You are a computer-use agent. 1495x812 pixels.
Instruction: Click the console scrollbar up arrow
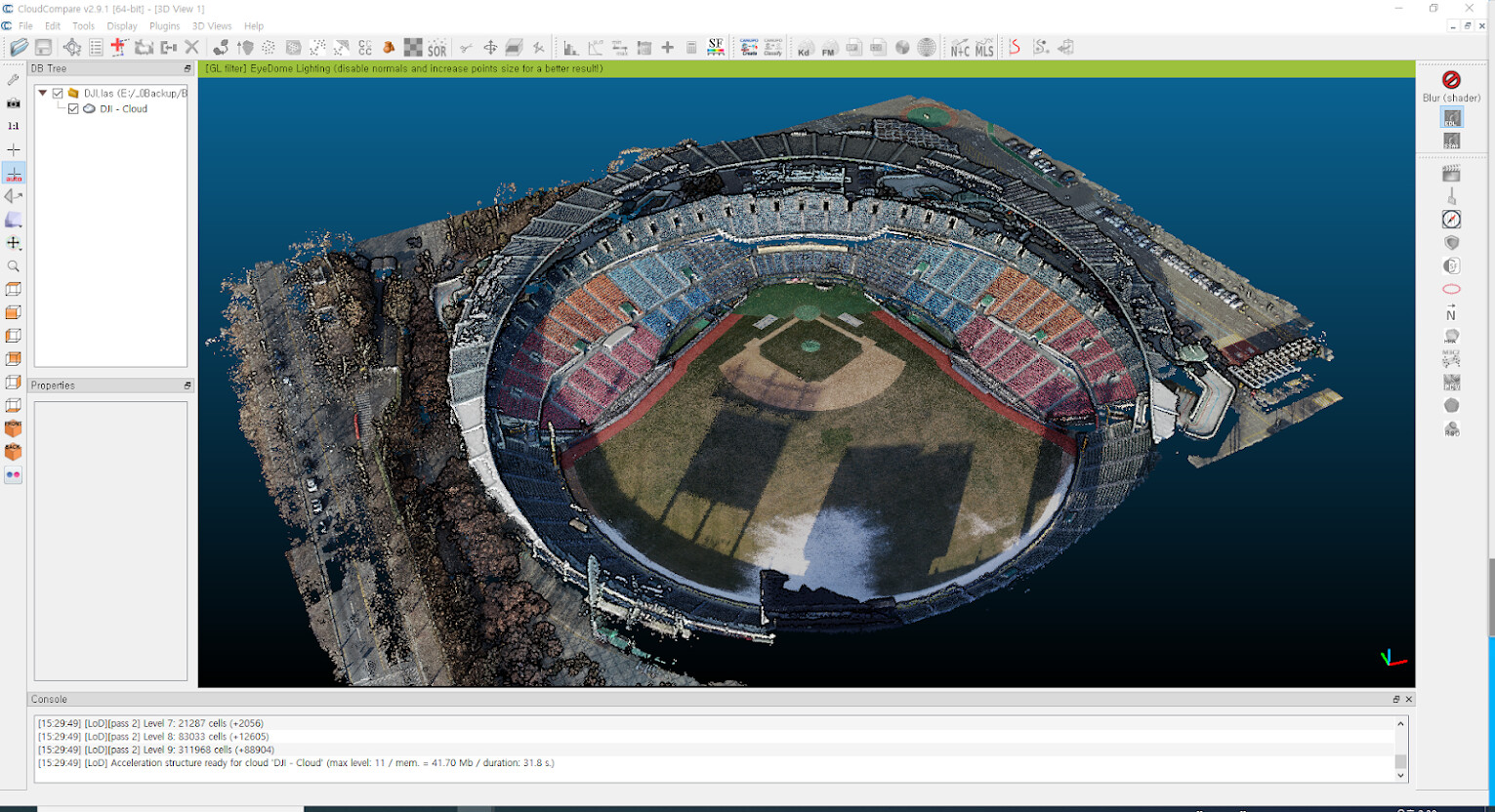coord(1400,723)
